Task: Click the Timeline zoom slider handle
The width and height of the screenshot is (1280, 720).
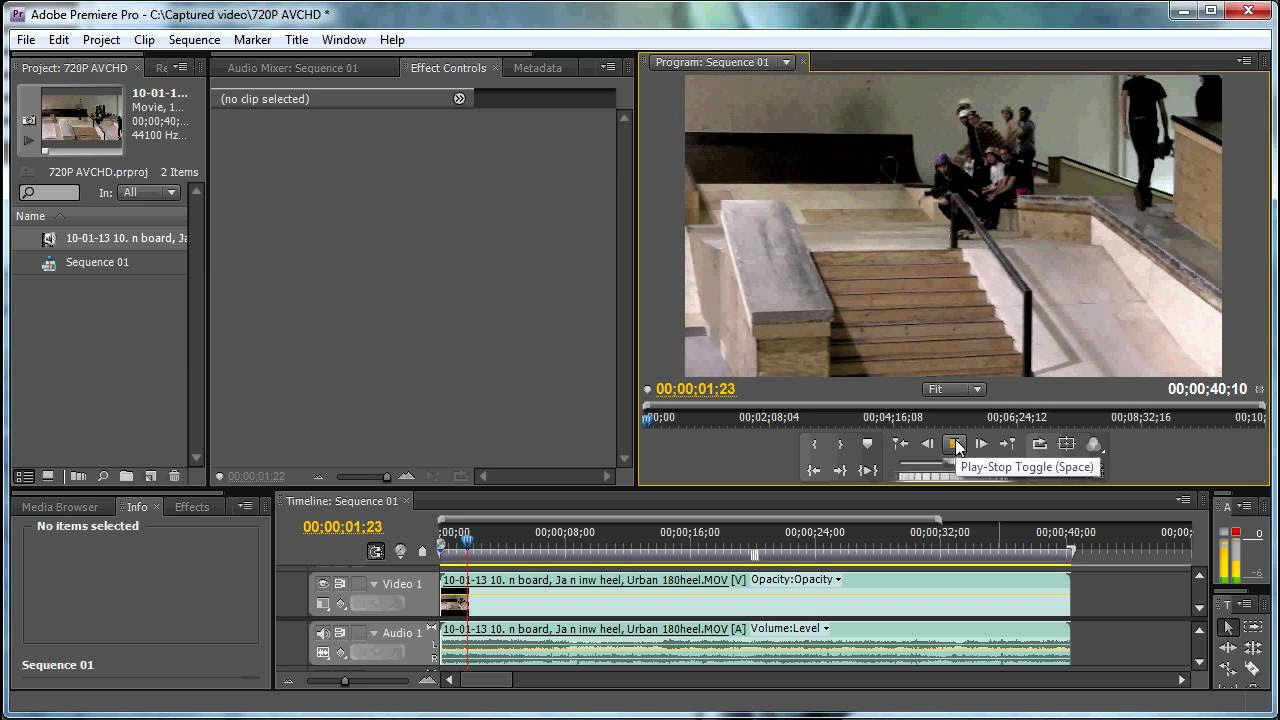Action: (x=345, y=681)
